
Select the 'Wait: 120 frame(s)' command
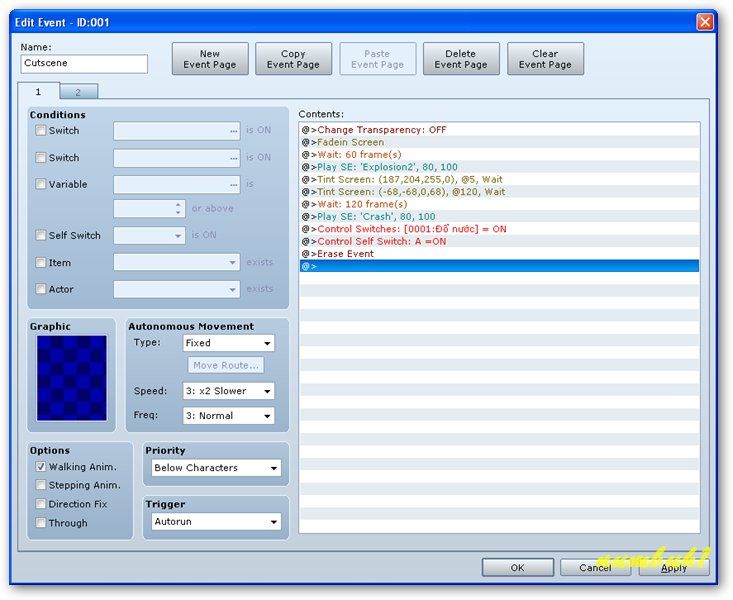499,204
